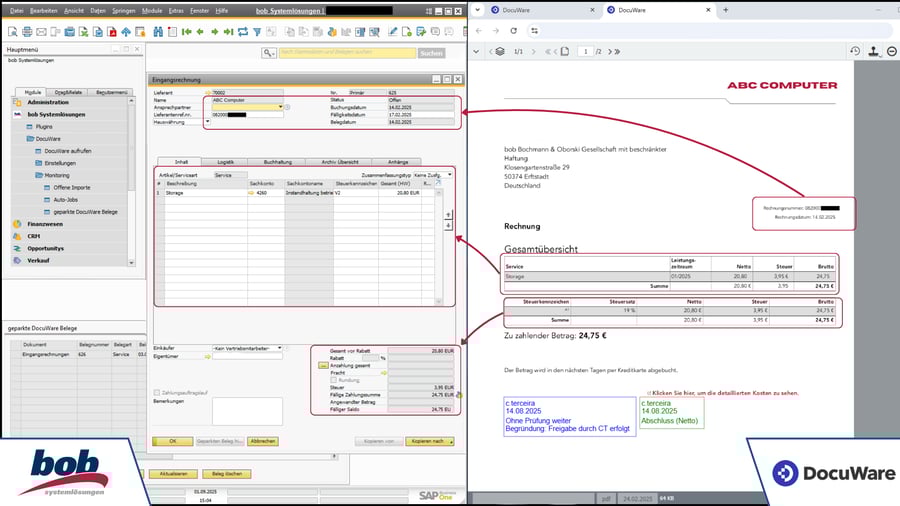Collapse the Monitoring tree folder
900x506 pixels.
39,175
